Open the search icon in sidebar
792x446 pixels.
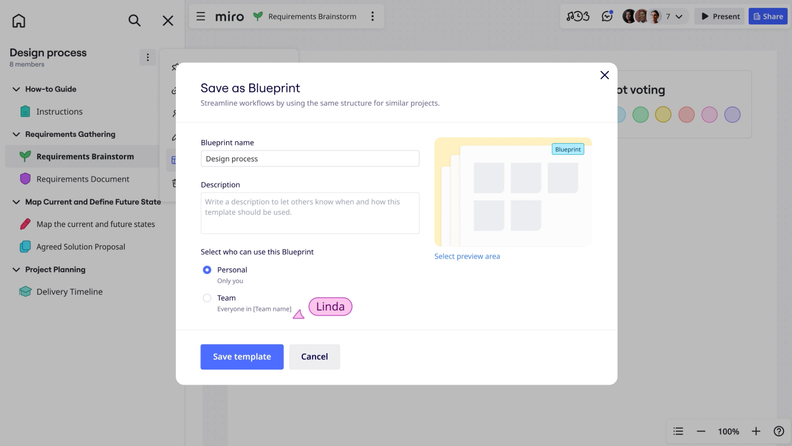[x=134, y=20]
